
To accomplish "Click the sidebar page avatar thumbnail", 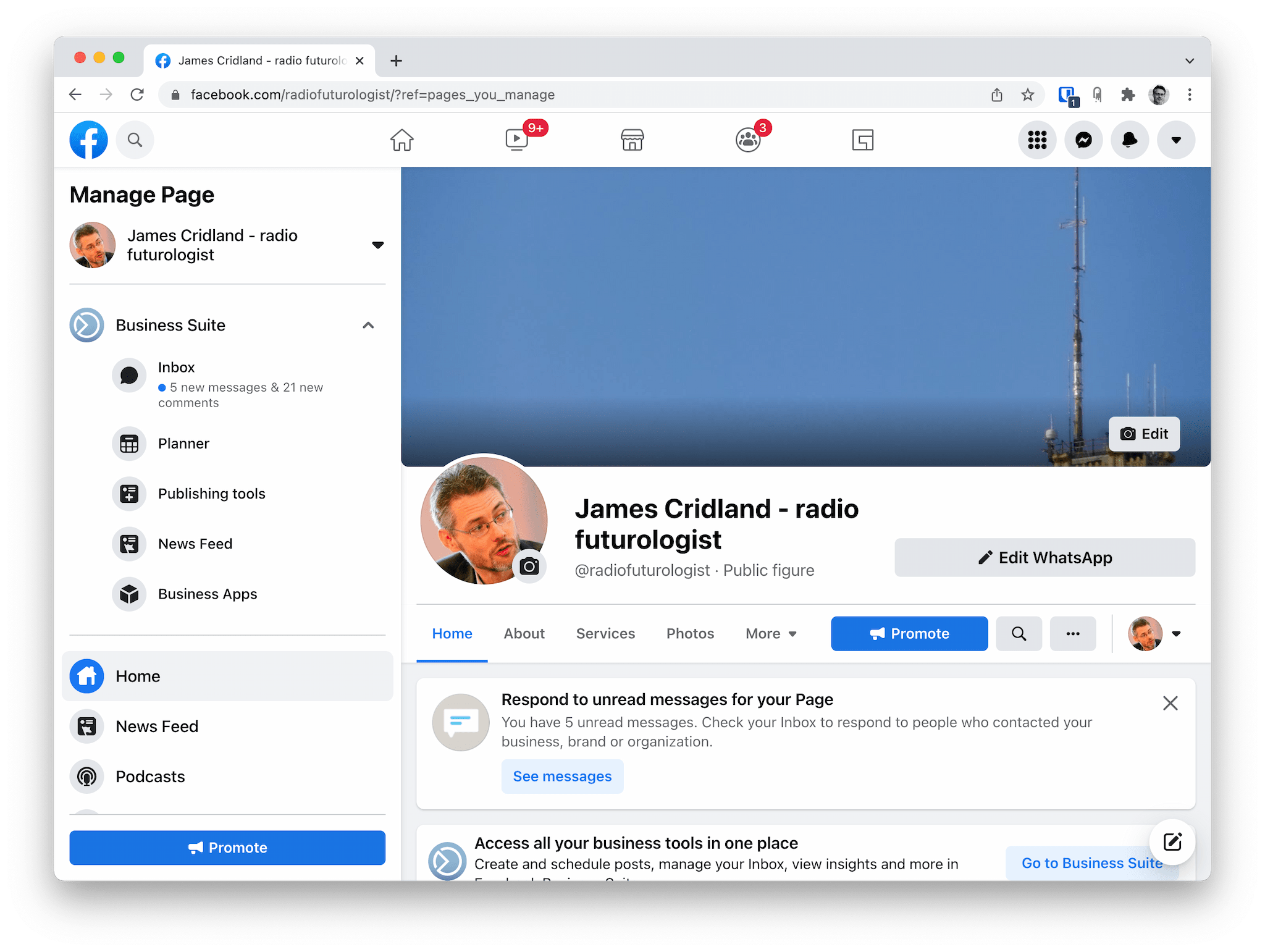I will pyautogui.click(x=93, y=245).
